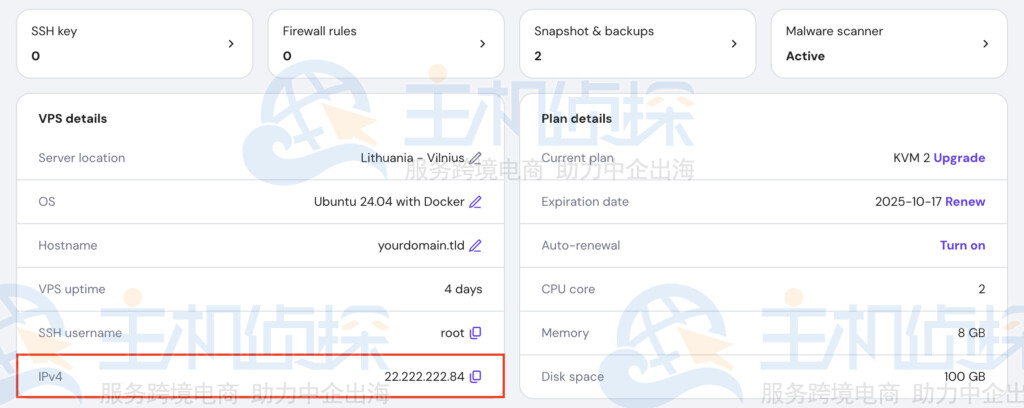
Task: Turn on auto-renewal
Action: point(962,246)
